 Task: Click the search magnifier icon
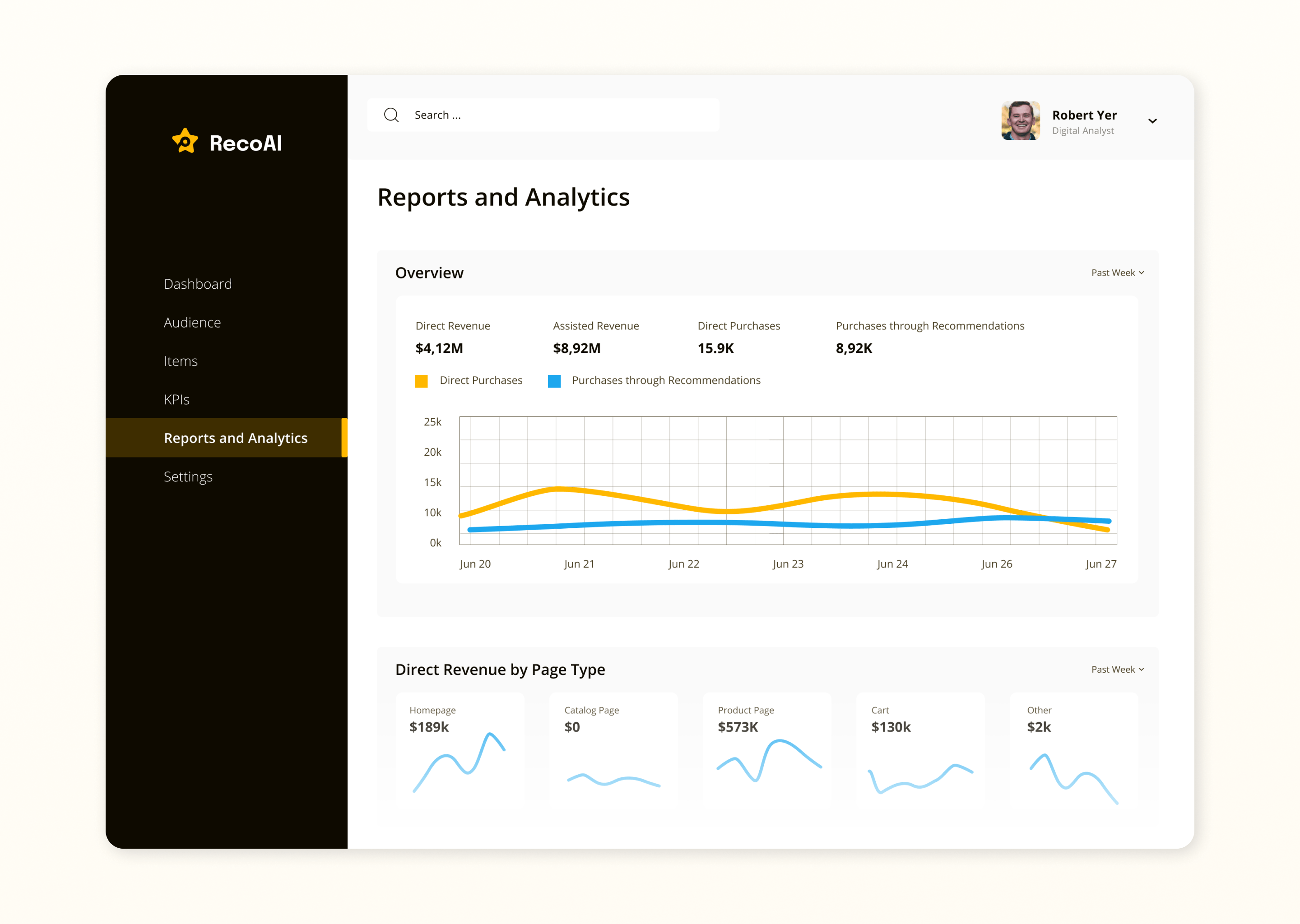(x=391, y=115)
